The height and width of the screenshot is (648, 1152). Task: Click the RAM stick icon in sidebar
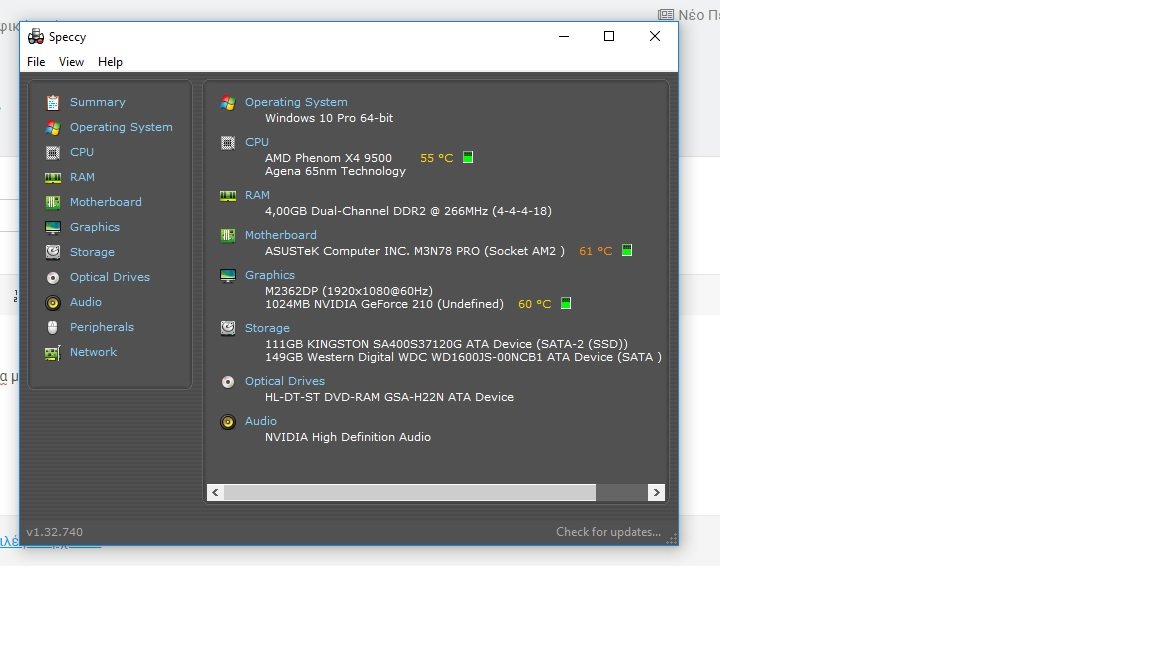(53, 177)
